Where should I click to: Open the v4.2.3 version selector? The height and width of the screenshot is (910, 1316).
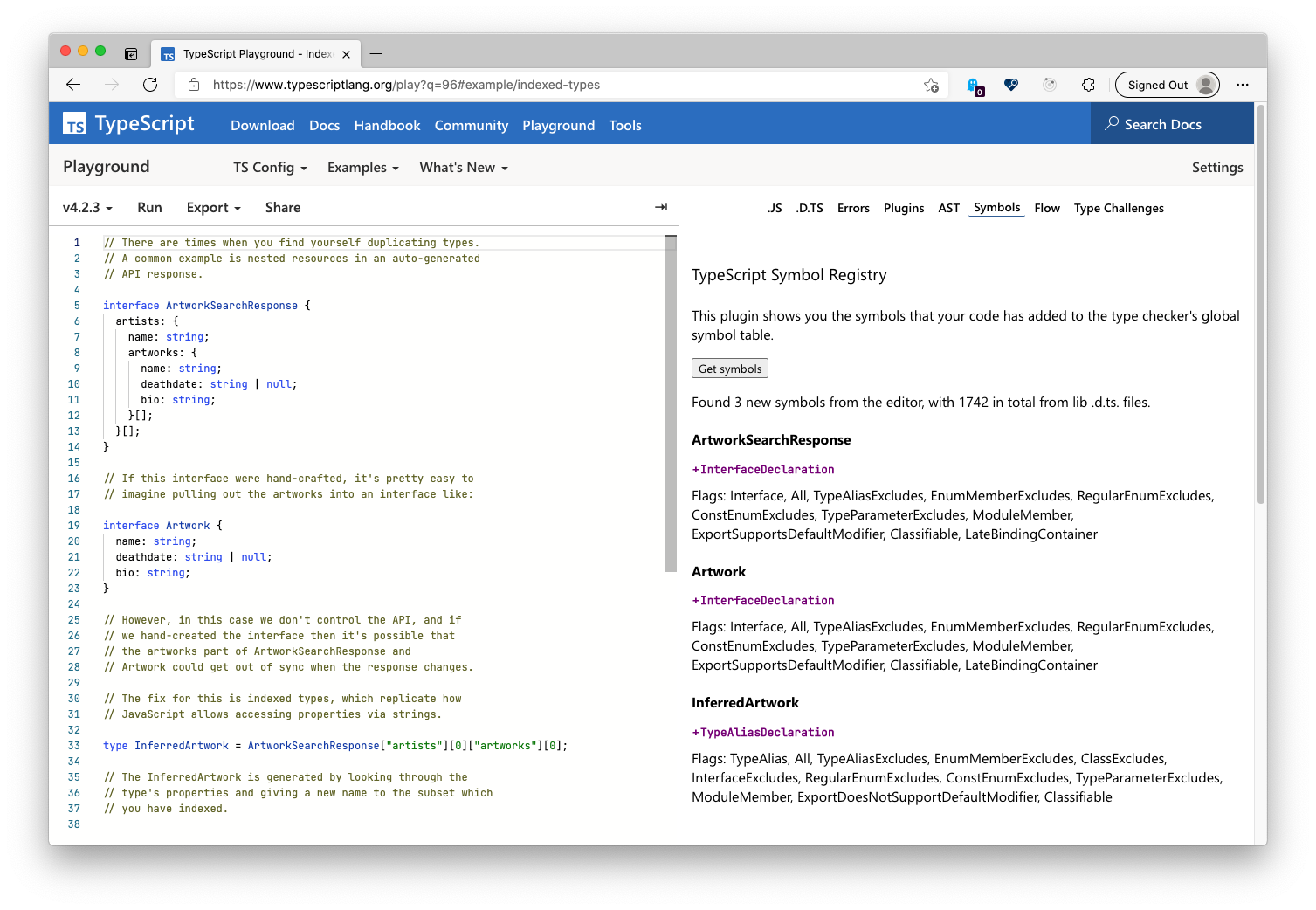pyautogui.click(x=87, y=208)
